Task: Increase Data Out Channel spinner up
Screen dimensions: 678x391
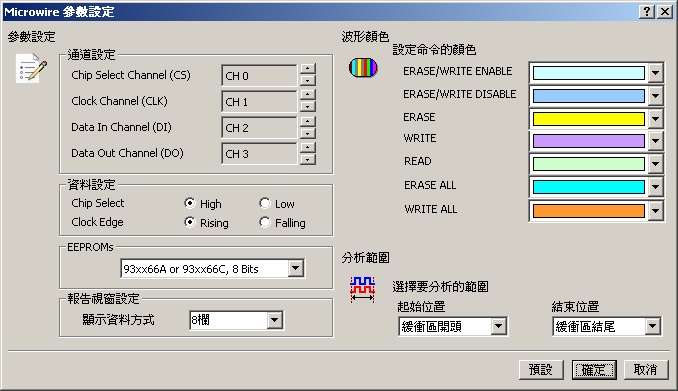Action: [307, 148]
